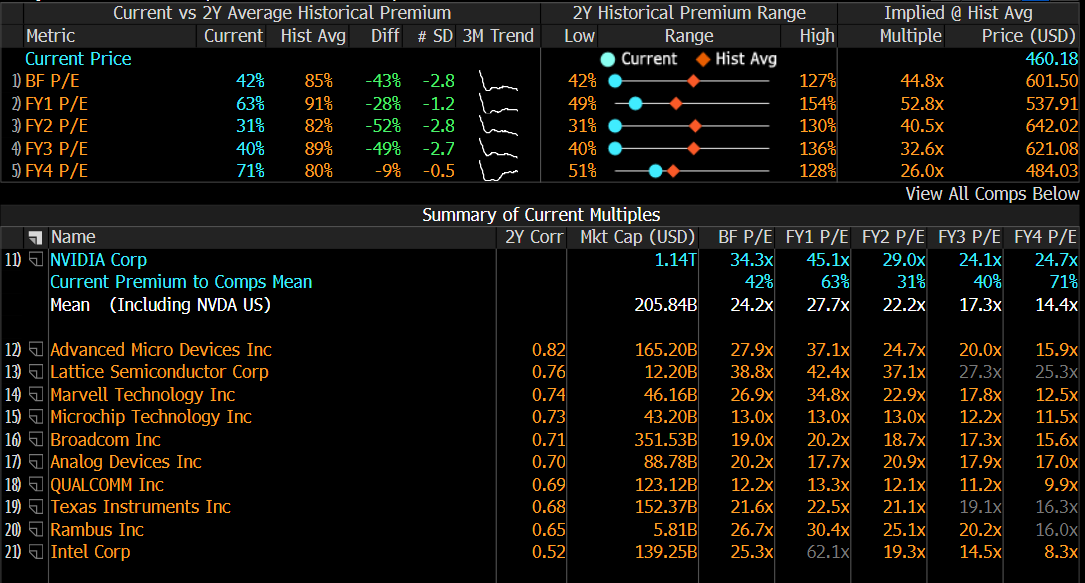Click the cyan Current marker on FY4 P/E range
Screen dimensions: 1085x583
pyautogui.click(x=656, y=171)
